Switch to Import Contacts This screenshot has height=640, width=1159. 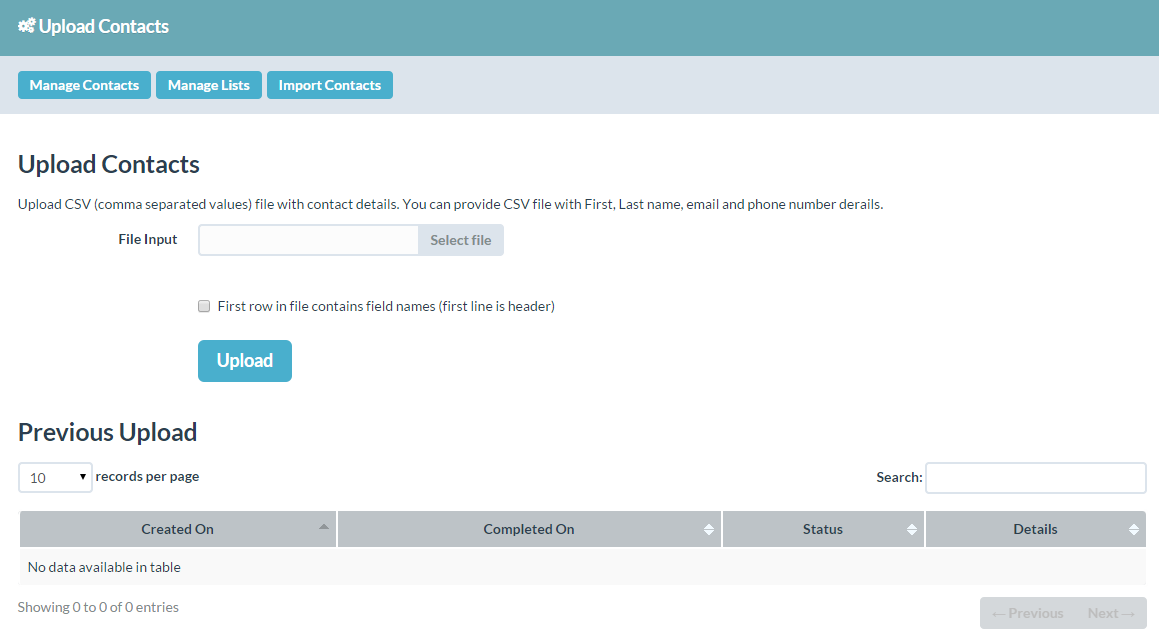click(330, 85)
